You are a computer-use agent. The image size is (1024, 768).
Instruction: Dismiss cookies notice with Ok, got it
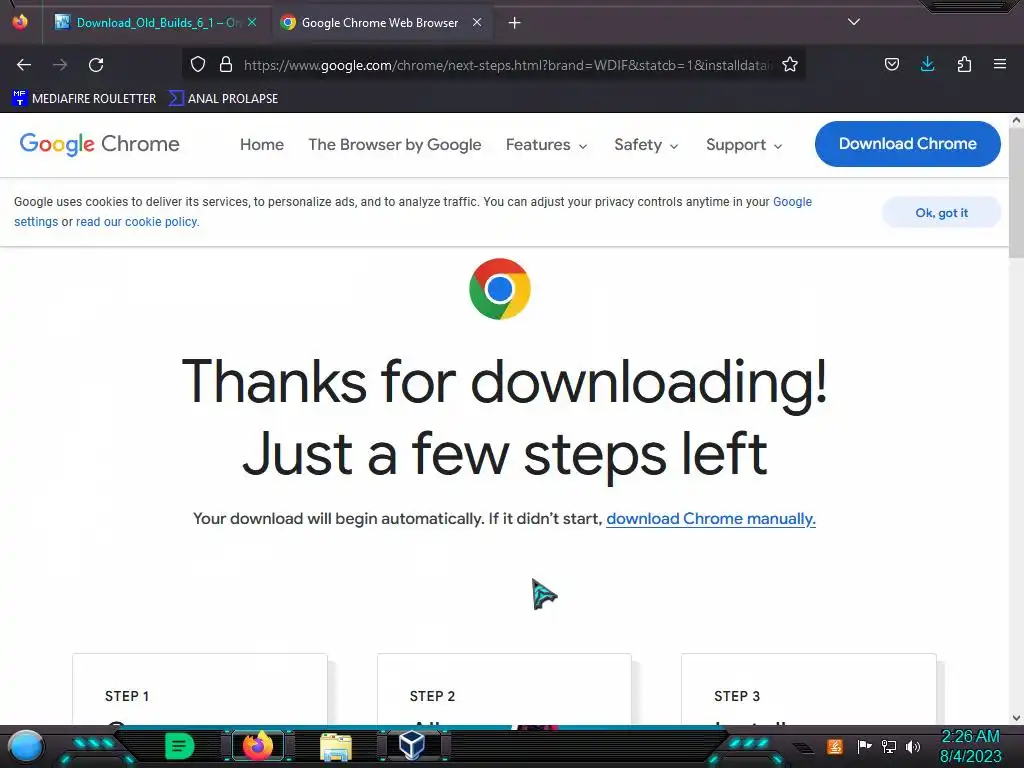941,213
